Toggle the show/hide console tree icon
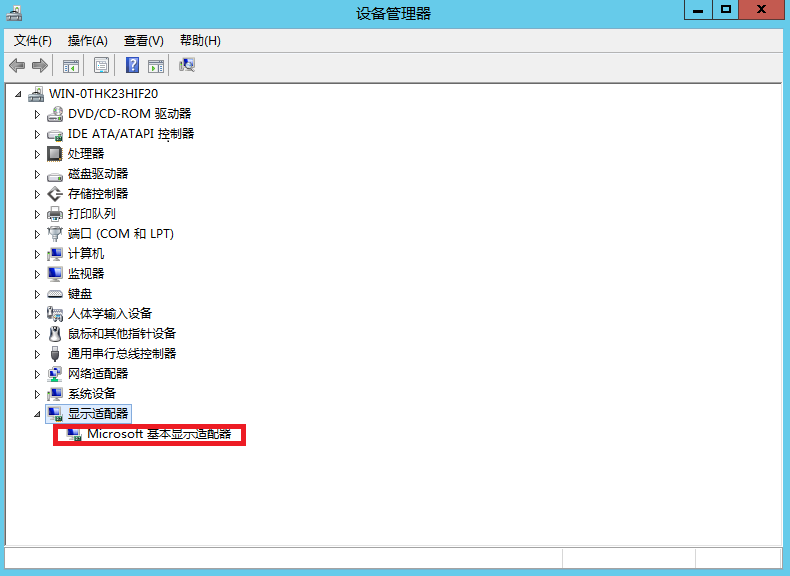Image resolution: width=790 pixels, height=576 pixels. 71,66
